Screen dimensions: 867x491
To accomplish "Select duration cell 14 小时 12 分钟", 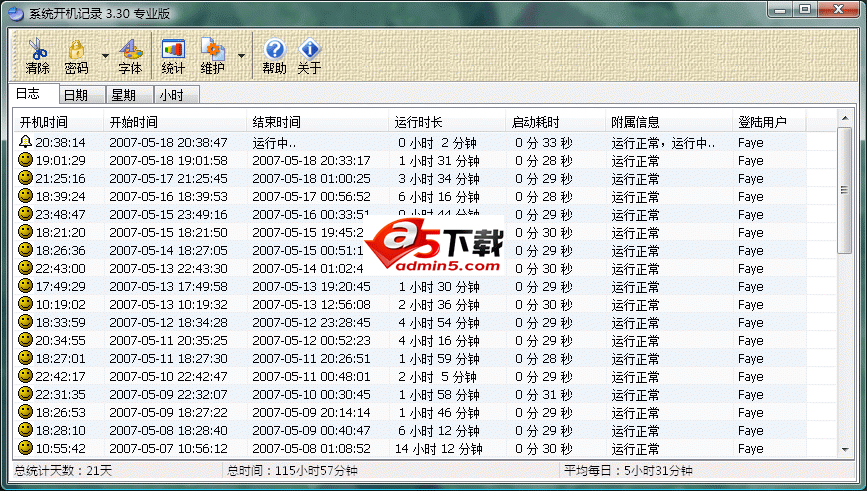I will pyautogui.click(x=439, y=449).
